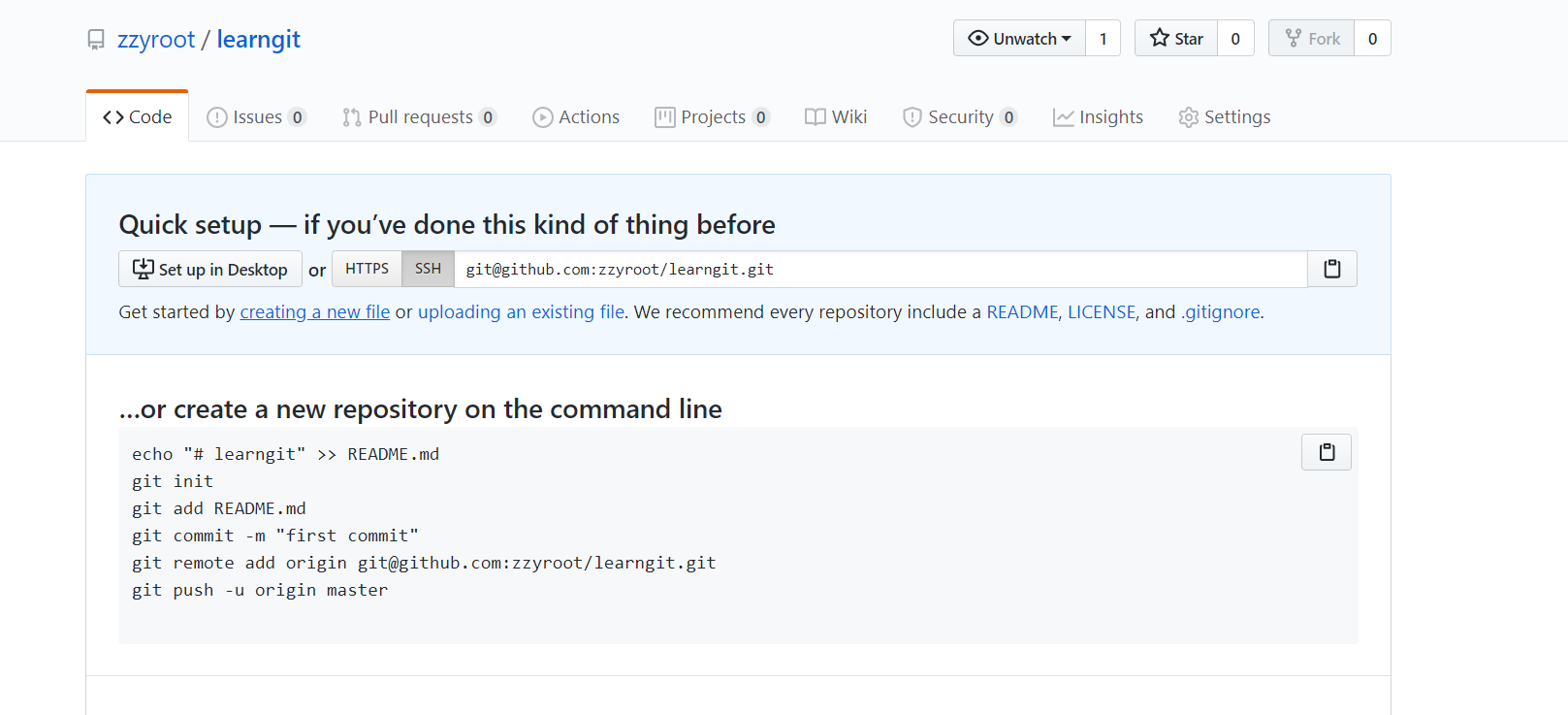This screenshot has width=1568, height=715.
Task: Click the Fork button
Action: tap(1312, 38)
